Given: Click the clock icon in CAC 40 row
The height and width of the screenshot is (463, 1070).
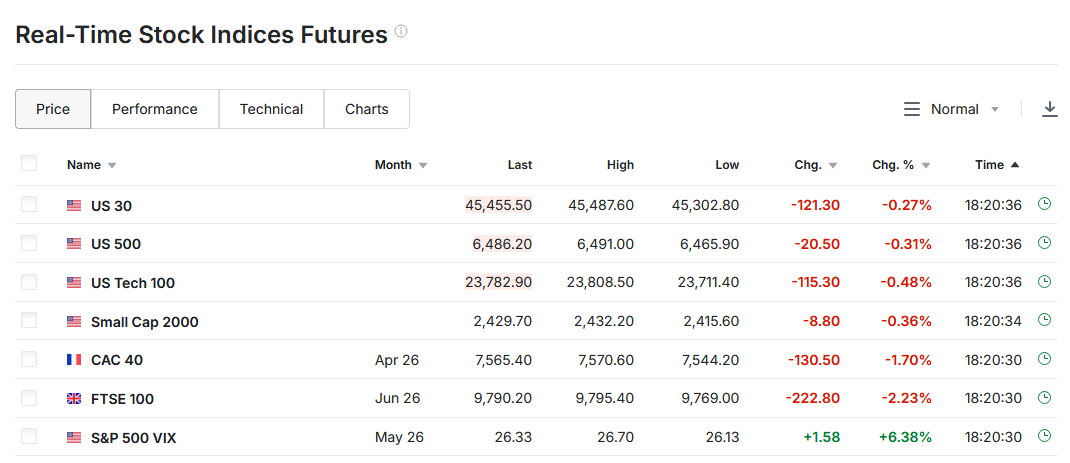Looking at the screenshot, I should click(1045, 359).
